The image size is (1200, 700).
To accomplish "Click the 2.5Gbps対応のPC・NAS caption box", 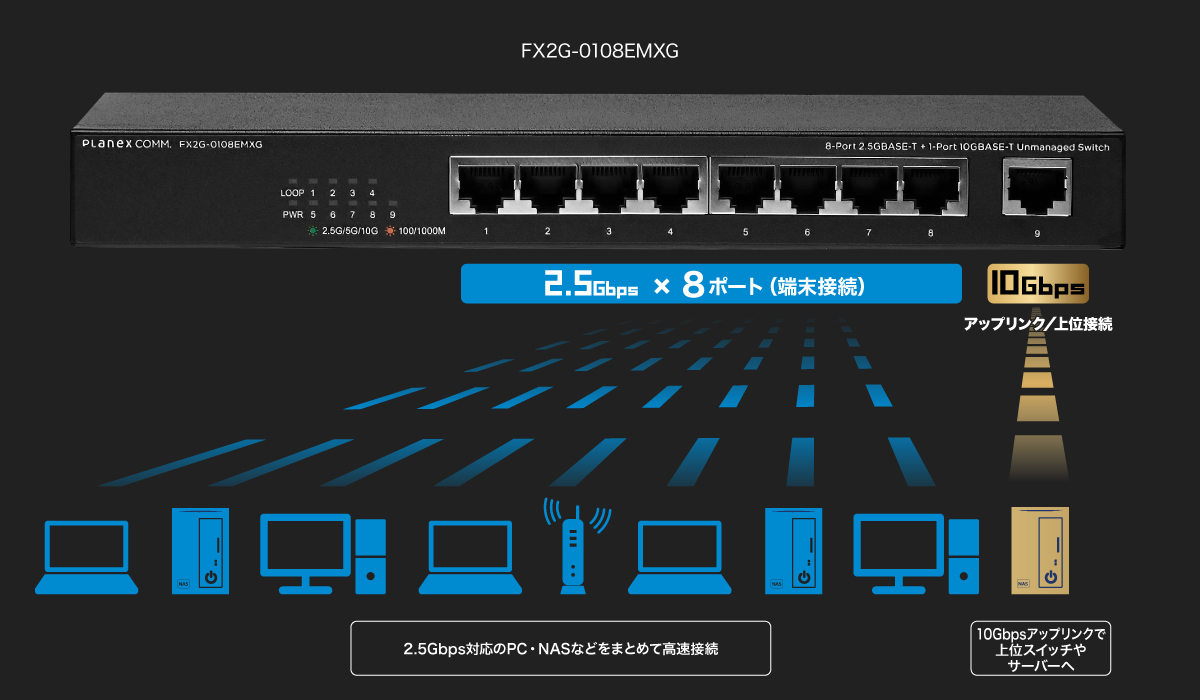I will click(560, 648).
